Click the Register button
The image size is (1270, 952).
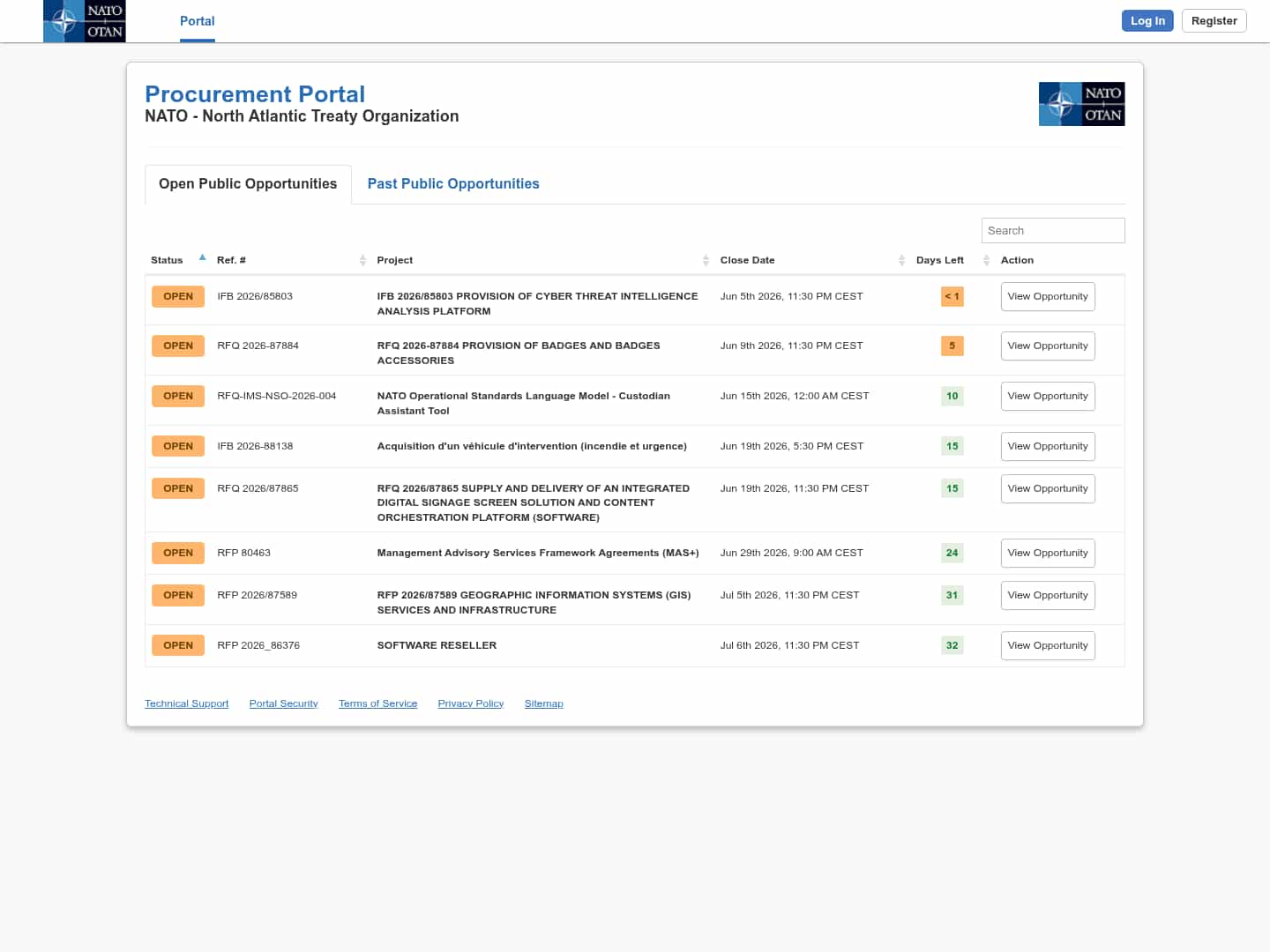1214,21
